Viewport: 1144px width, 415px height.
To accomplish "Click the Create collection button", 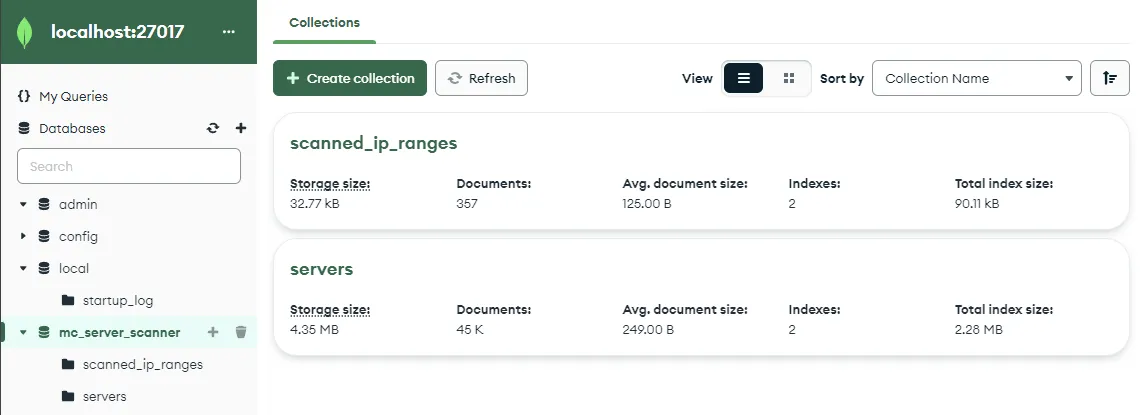I will pos(350,78).
